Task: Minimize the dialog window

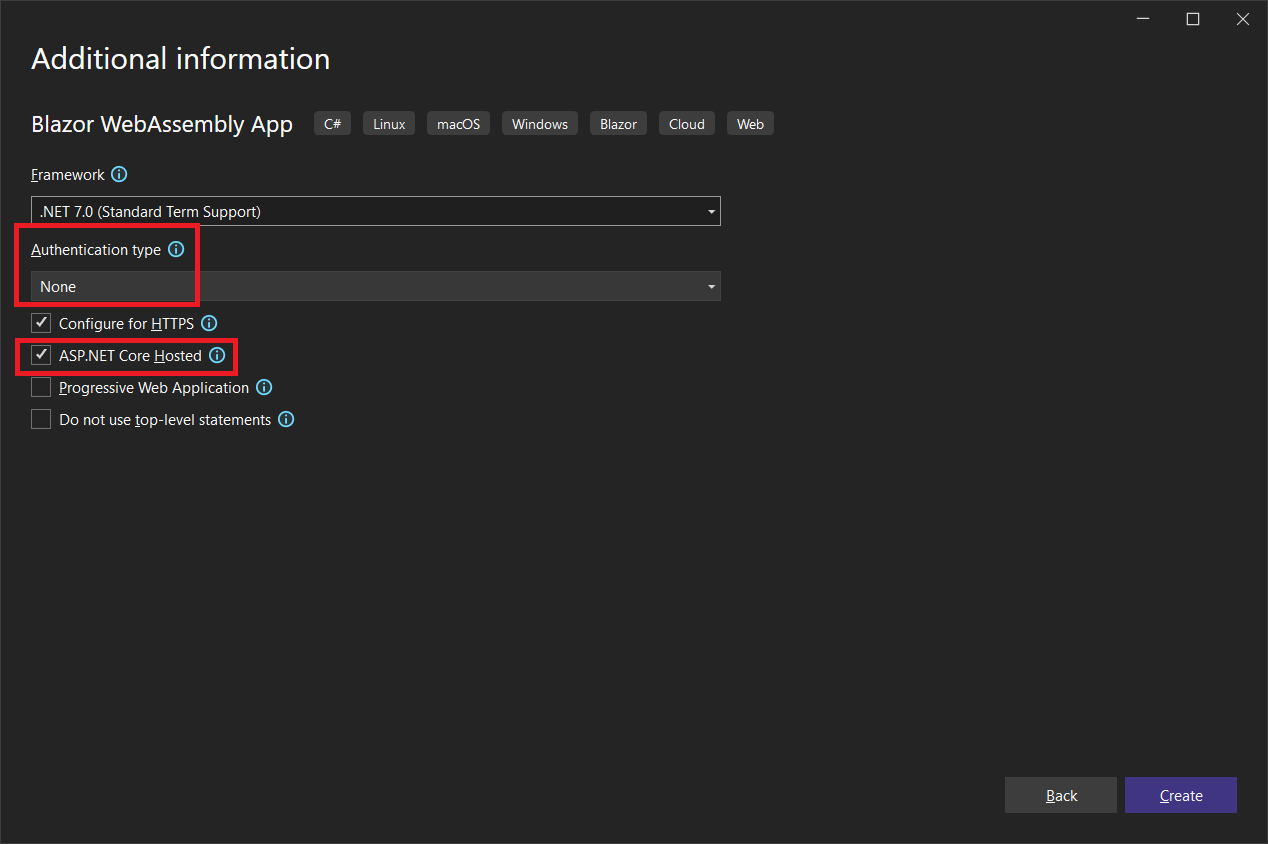Action: point(1144,19)
